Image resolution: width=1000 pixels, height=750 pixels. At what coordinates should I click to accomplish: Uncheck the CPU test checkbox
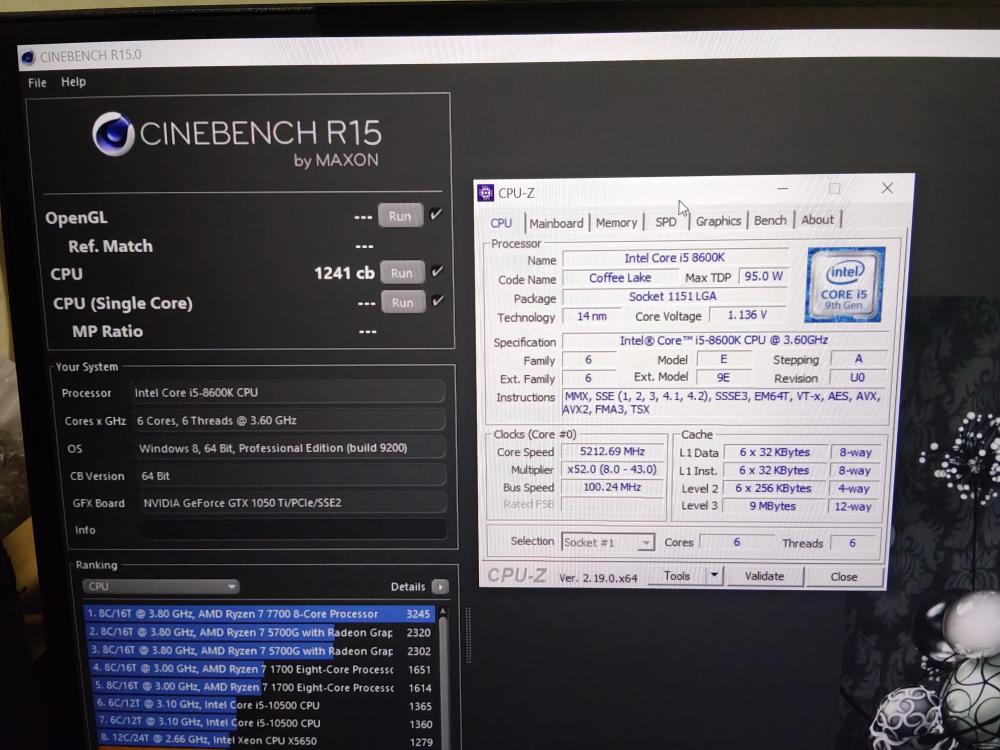pos(438,271)
